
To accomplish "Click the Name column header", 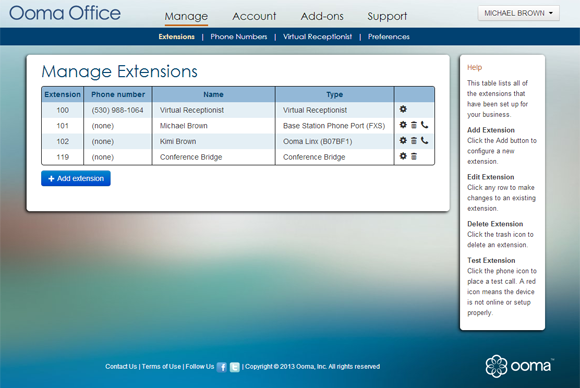I will coord(213,94).
